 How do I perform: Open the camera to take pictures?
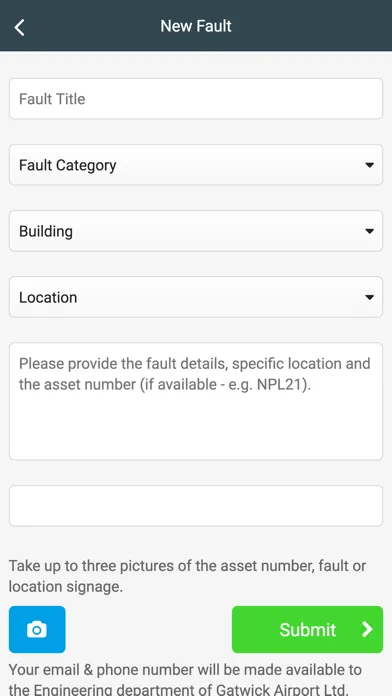[37, 629]
